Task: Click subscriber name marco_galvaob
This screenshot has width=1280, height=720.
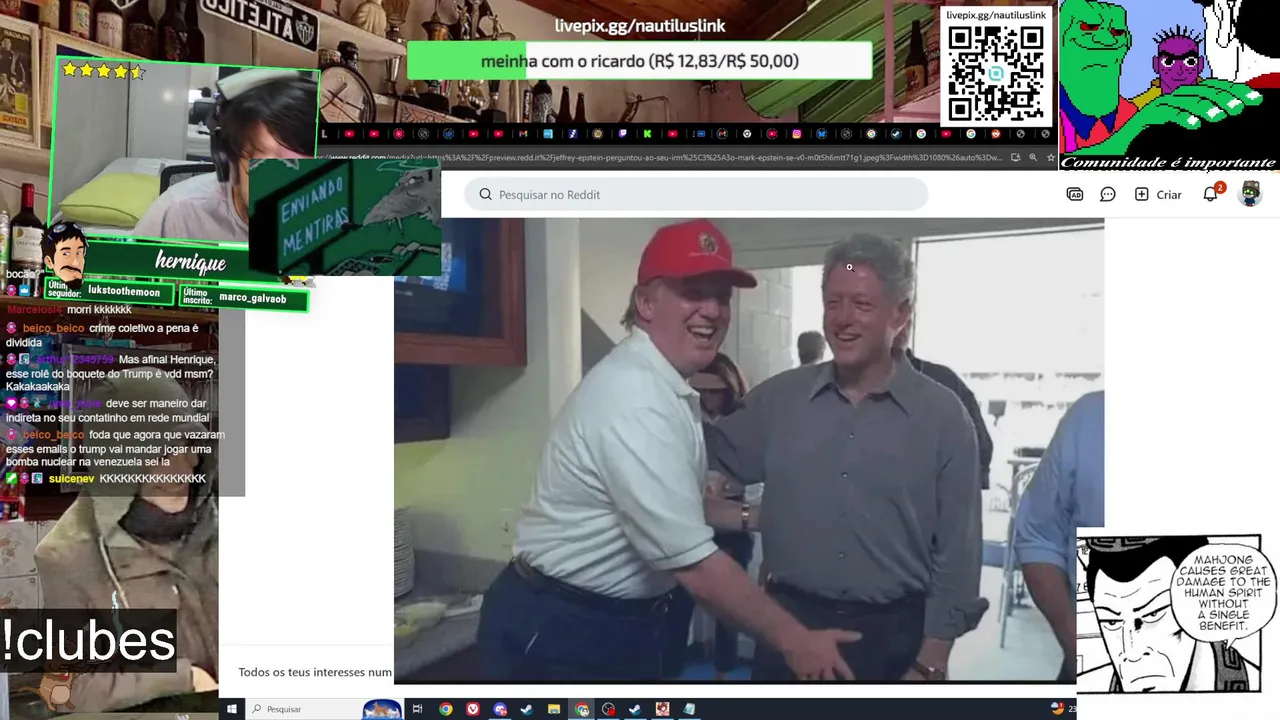Action: [x=252, y=298]
